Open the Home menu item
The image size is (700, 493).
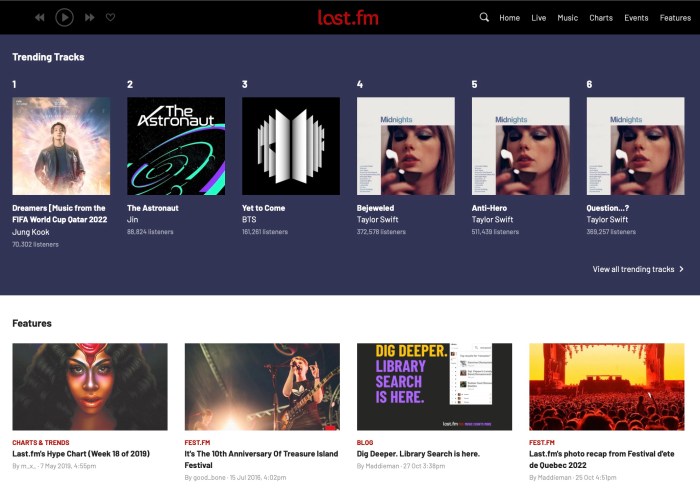tap(509, 18)
